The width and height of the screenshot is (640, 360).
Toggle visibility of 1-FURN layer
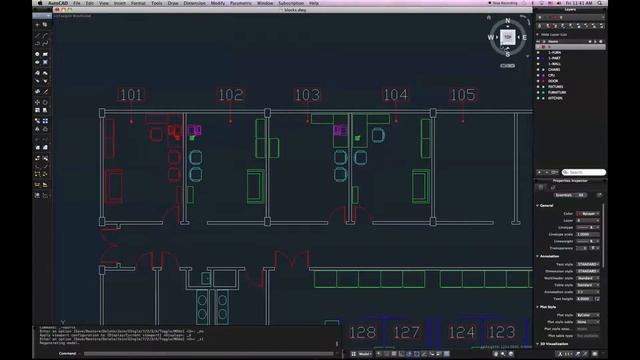pyautogui.click(x=538, y=53)
